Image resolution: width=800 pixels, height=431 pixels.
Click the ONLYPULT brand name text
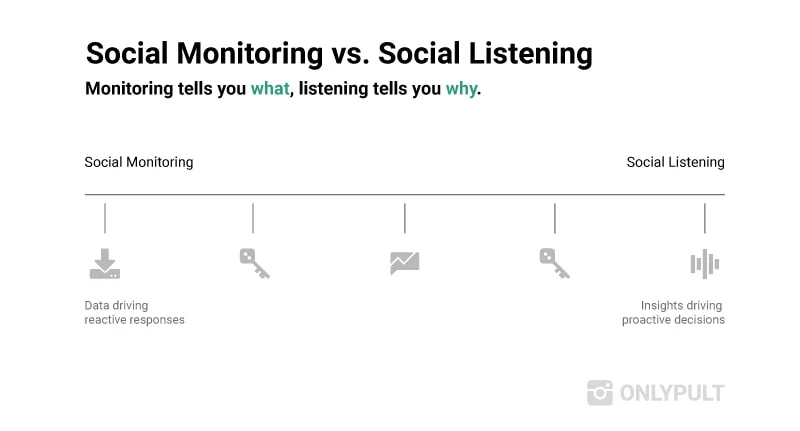tap(671, 393)
